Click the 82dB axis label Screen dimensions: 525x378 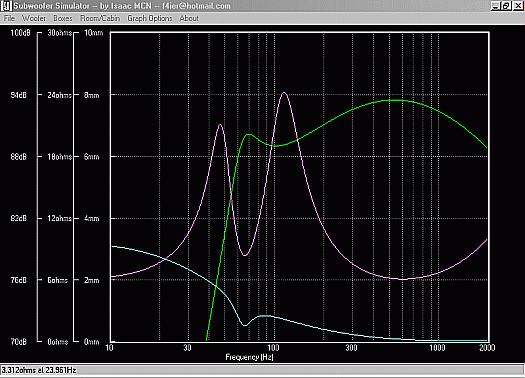18,218
